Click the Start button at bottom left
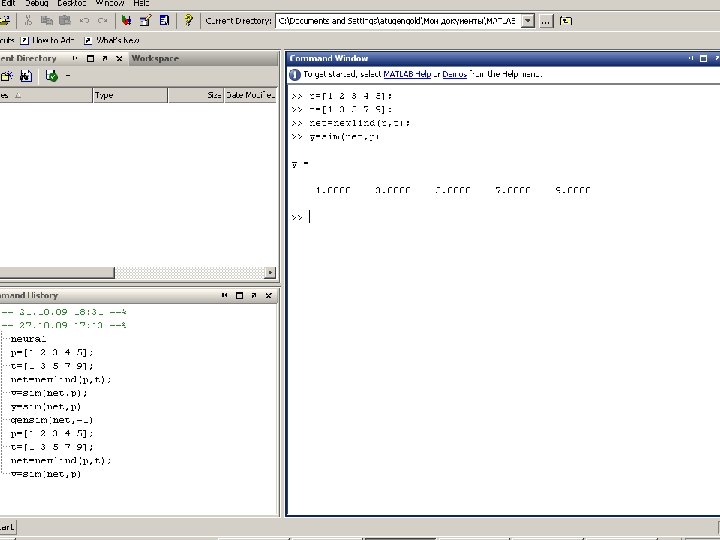The image size is (720, 540). 7,527
